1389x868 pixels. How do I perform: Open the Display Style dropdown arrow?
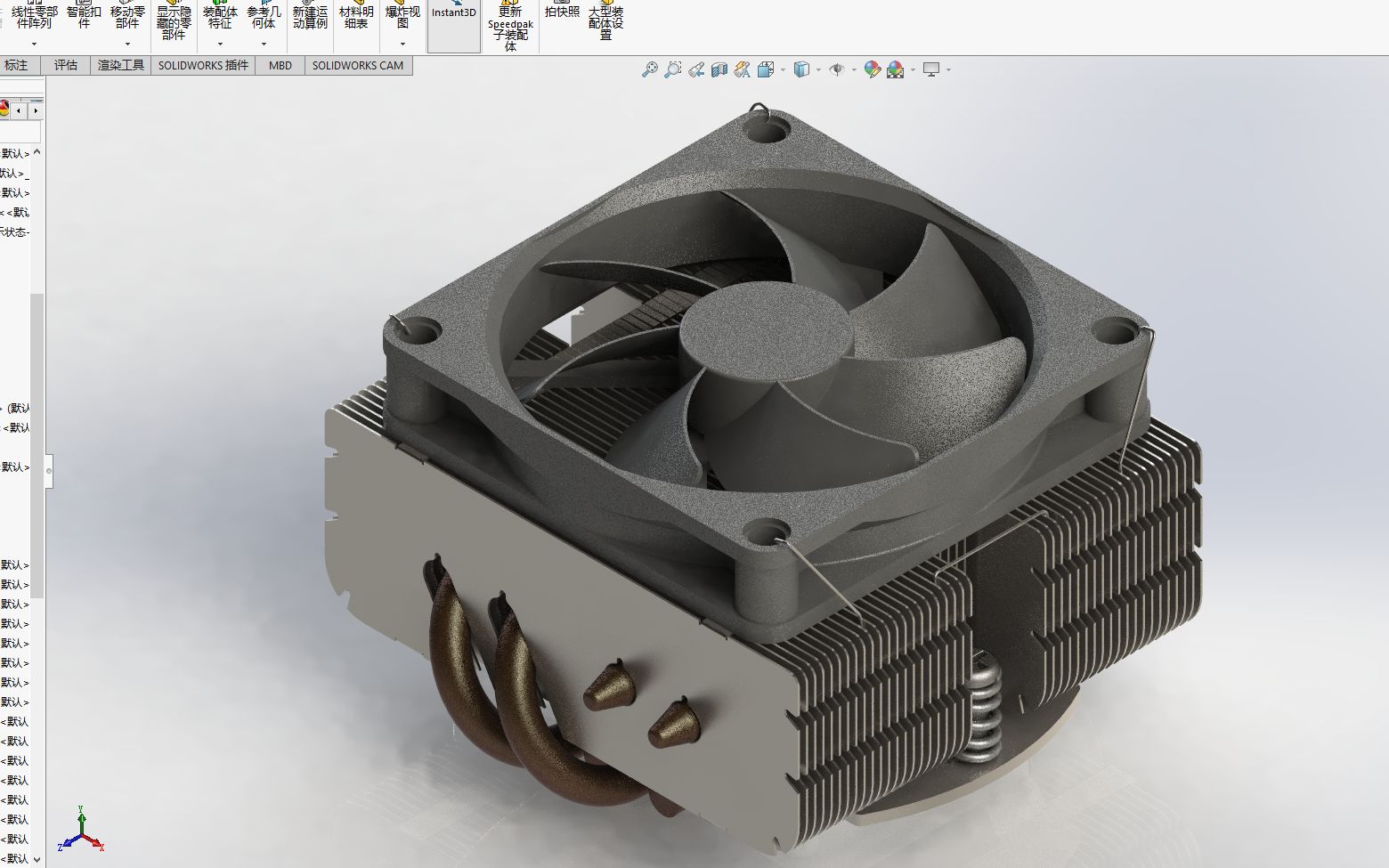[817, 69]
